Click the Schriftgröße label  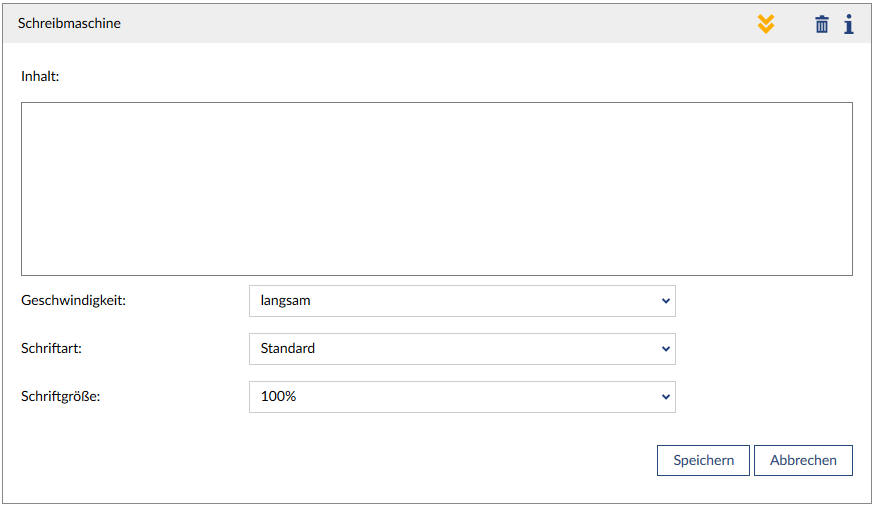(x=61, y=396)
